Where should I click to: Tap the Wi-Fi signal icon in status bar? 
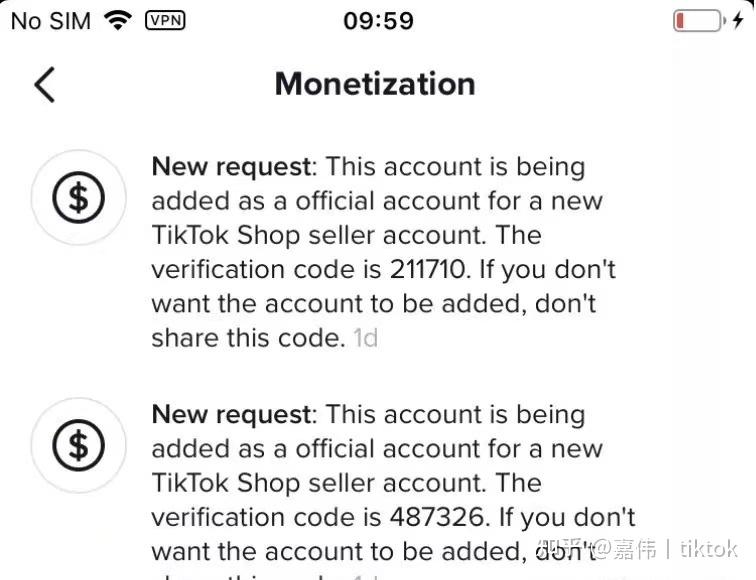coord(118,21)
